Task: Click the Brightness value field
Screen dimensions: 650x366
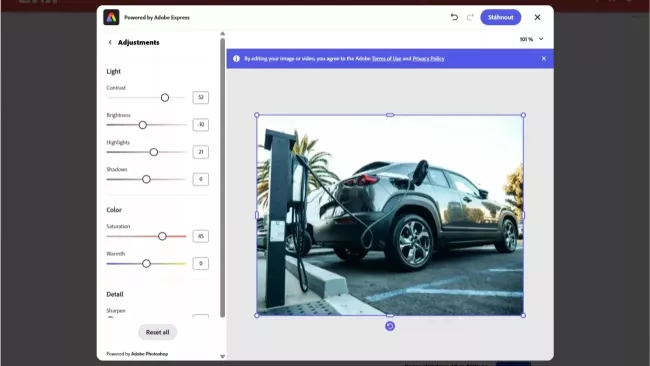Action: click(201, 125)
